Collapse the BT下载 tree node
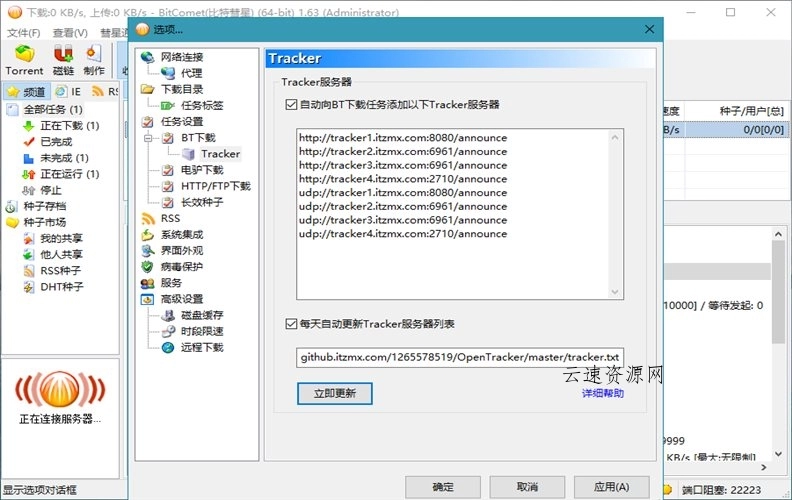Viewport: 792px width, 500px height. coord(148,138)
